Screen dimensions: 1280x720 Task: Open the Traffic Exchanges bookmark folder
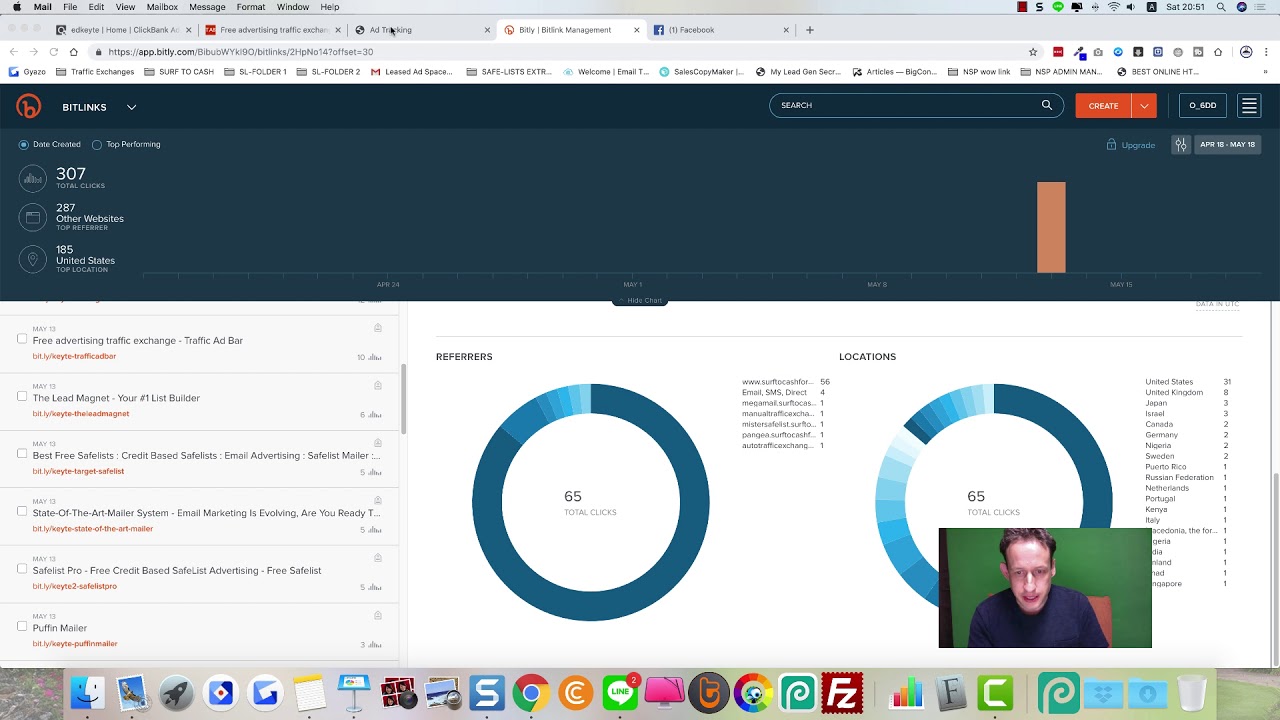(x=95, y=72)
